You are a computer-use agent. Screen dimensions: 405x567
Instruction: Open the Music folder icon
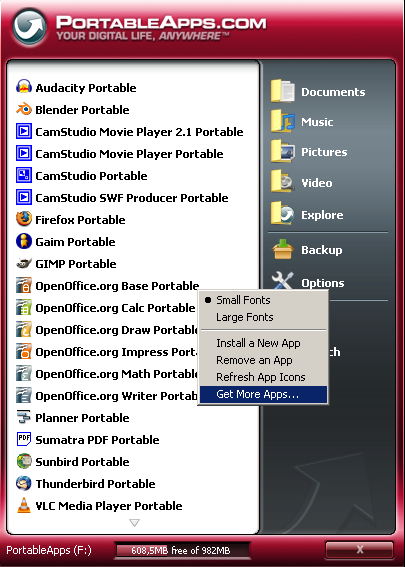(283, 122)
